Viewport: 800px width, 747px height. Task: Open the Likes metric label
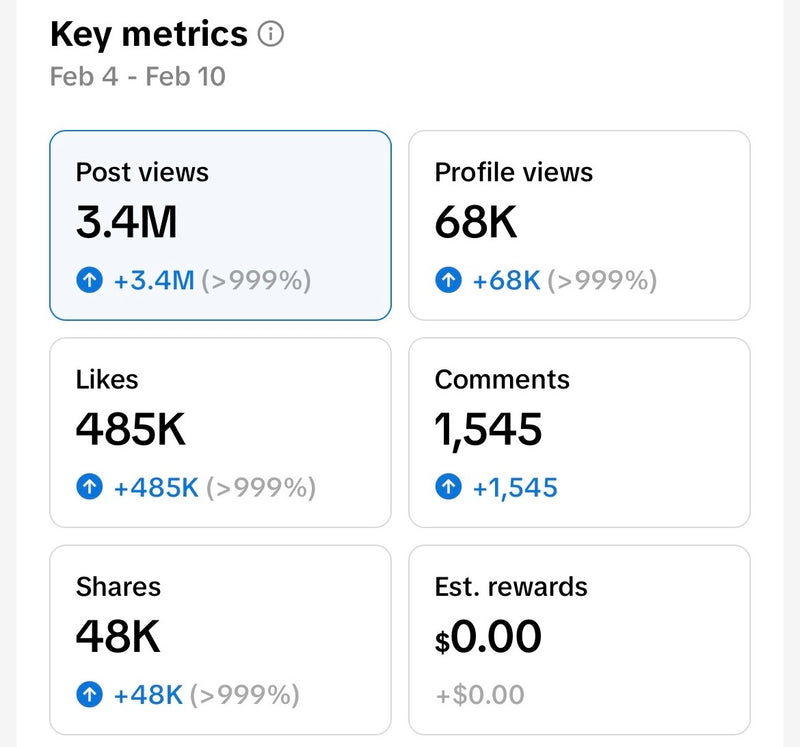(x=107, y=379)
